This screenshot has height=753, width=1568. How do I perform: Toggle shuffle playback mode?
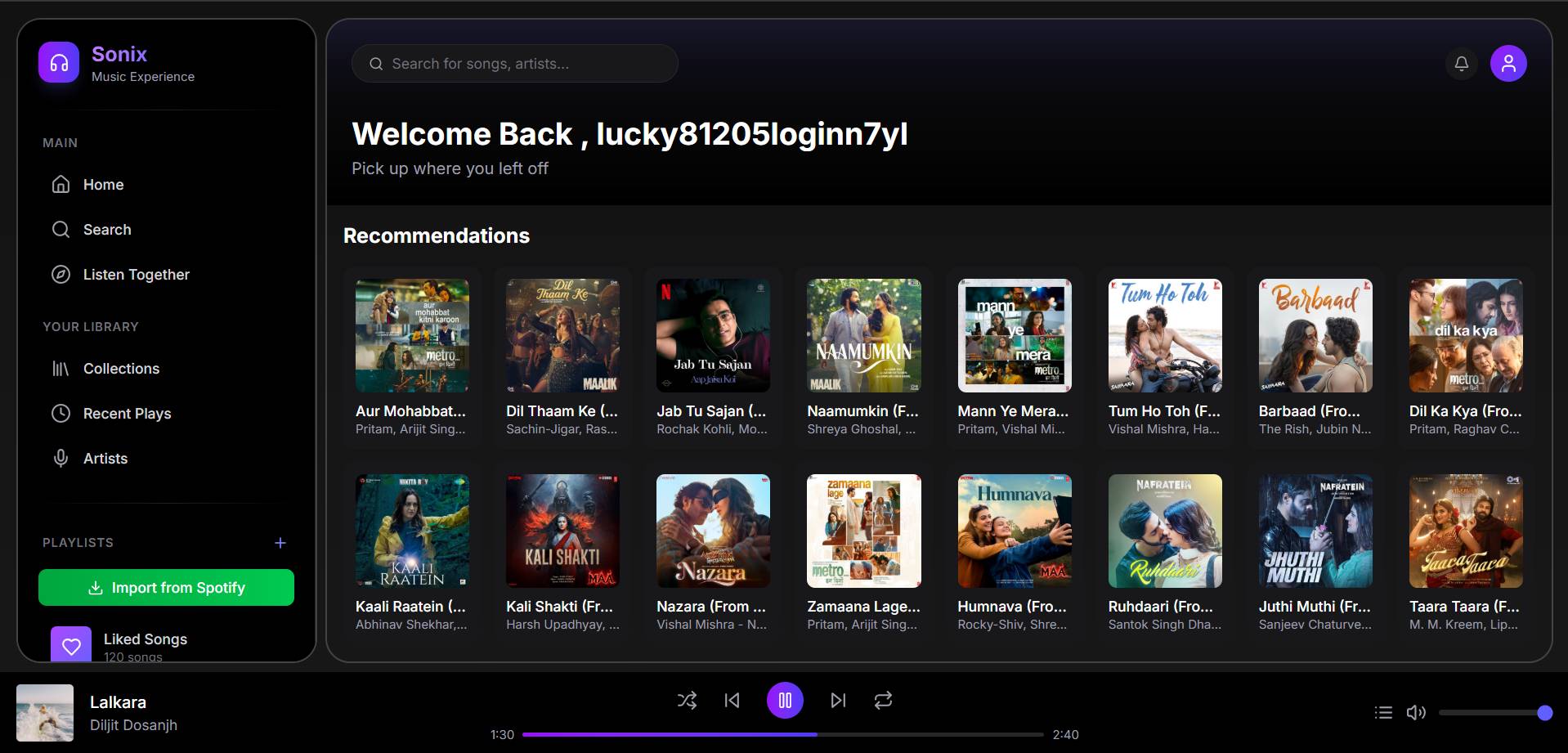tap(687, 700)
